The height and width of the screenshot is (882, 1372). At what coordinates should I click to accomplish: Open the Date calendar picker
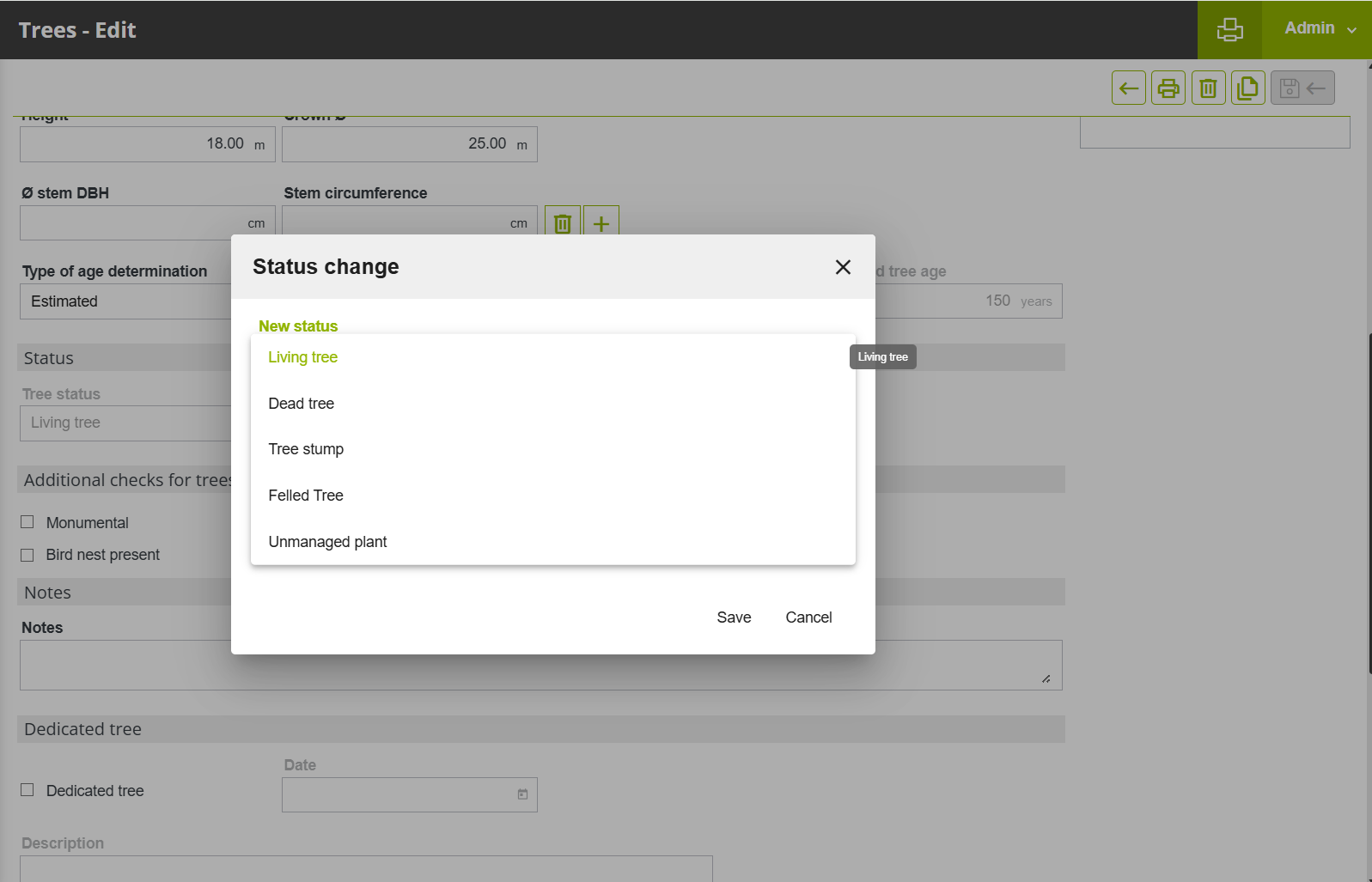point(522,794)
